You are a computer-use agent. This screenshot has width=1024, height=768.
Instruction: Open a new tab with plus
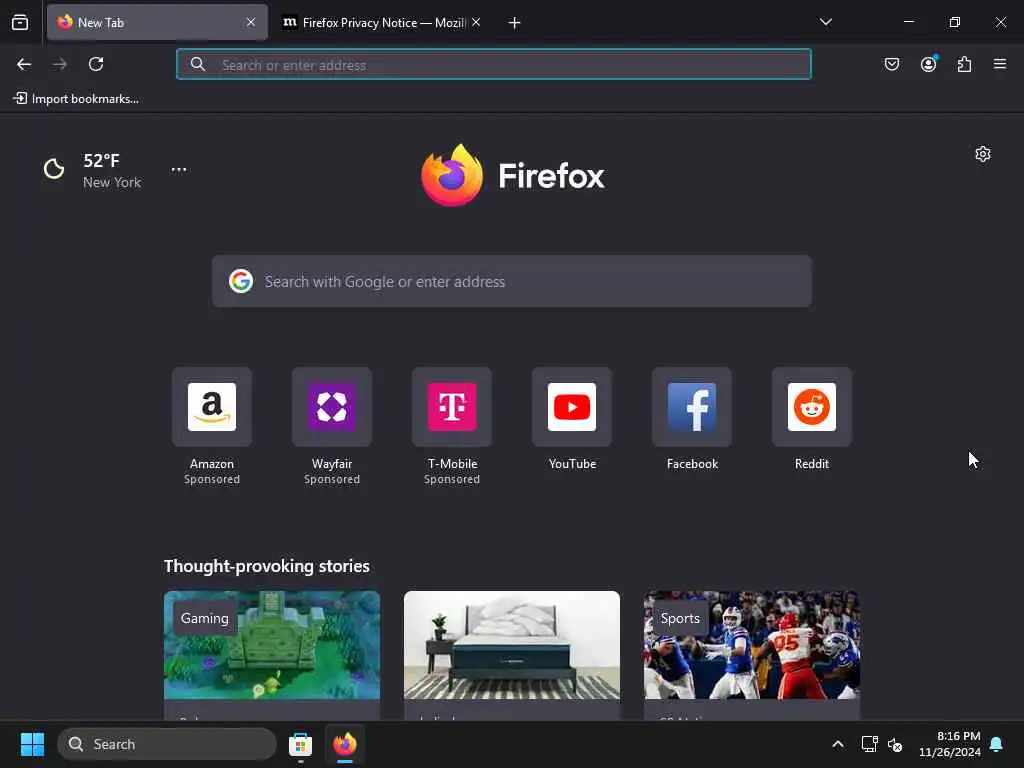515,23
